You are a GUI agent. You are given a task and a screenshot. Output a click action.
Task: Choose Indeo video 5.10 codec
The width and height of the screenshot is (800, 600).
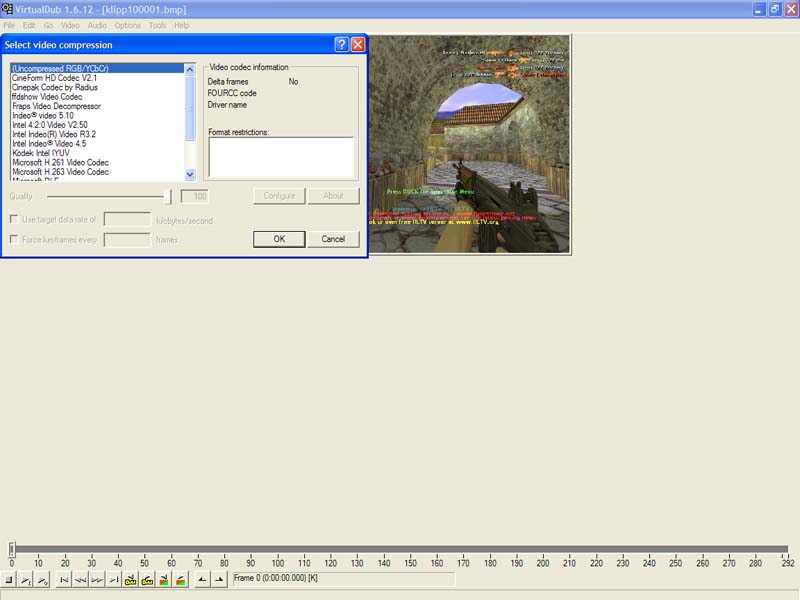[x=97, y=115]
